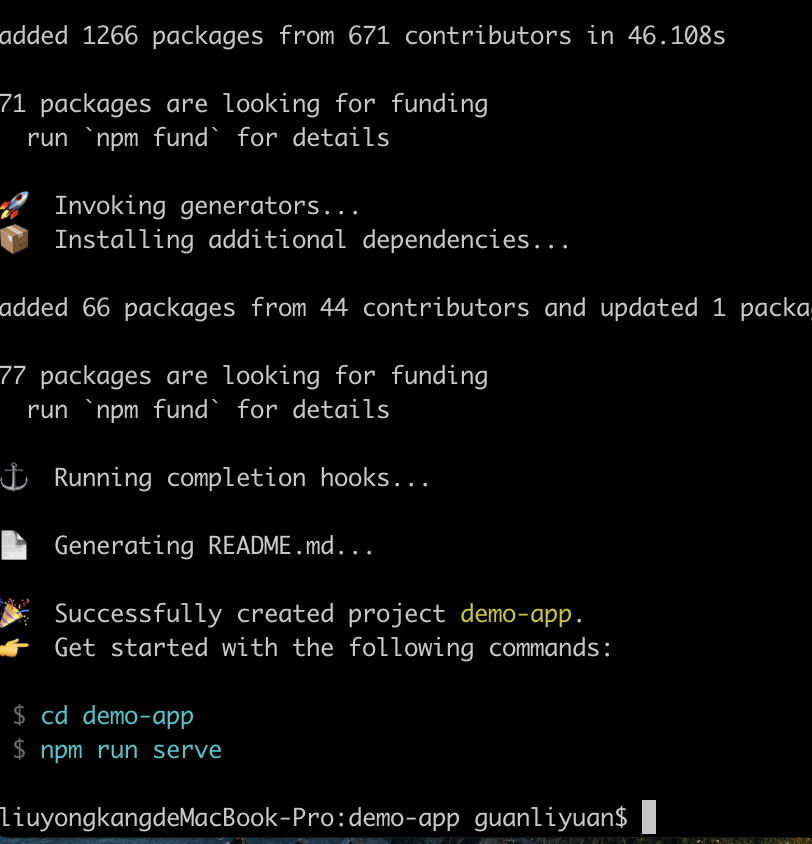The width and height of the screenshot is (812, 844).
Task: Click the pointing hand emoji icon
Action: pos(14,648)
